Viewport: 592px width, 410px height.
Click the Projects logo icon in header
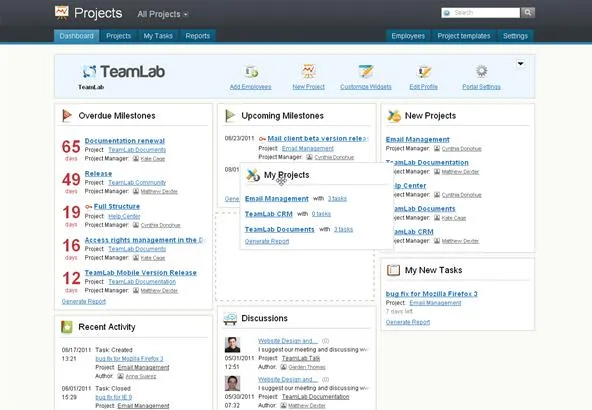[x=62, y=12]
